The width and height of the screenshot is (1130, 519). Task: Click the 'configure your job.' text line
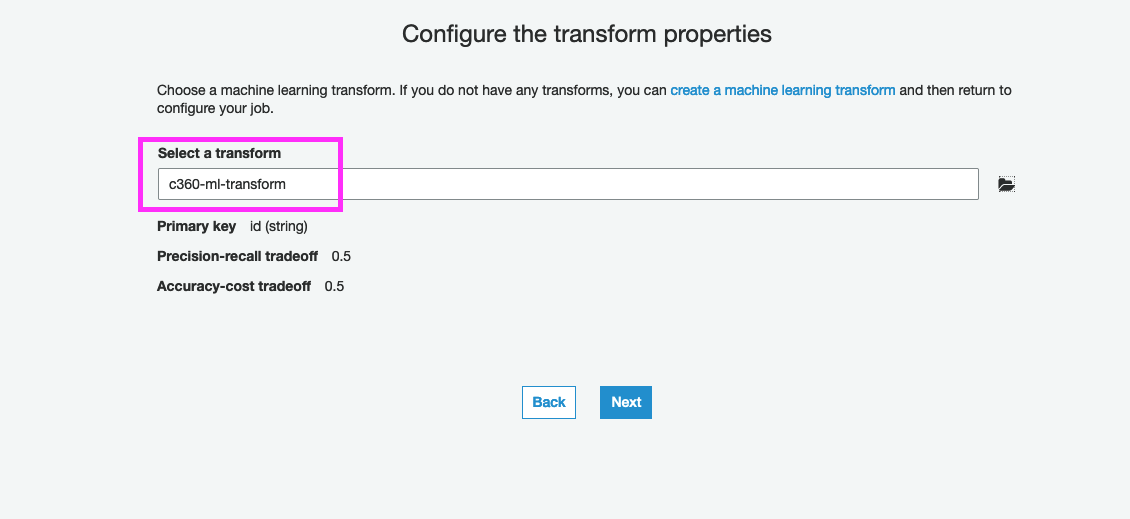[x=215, y=108]
